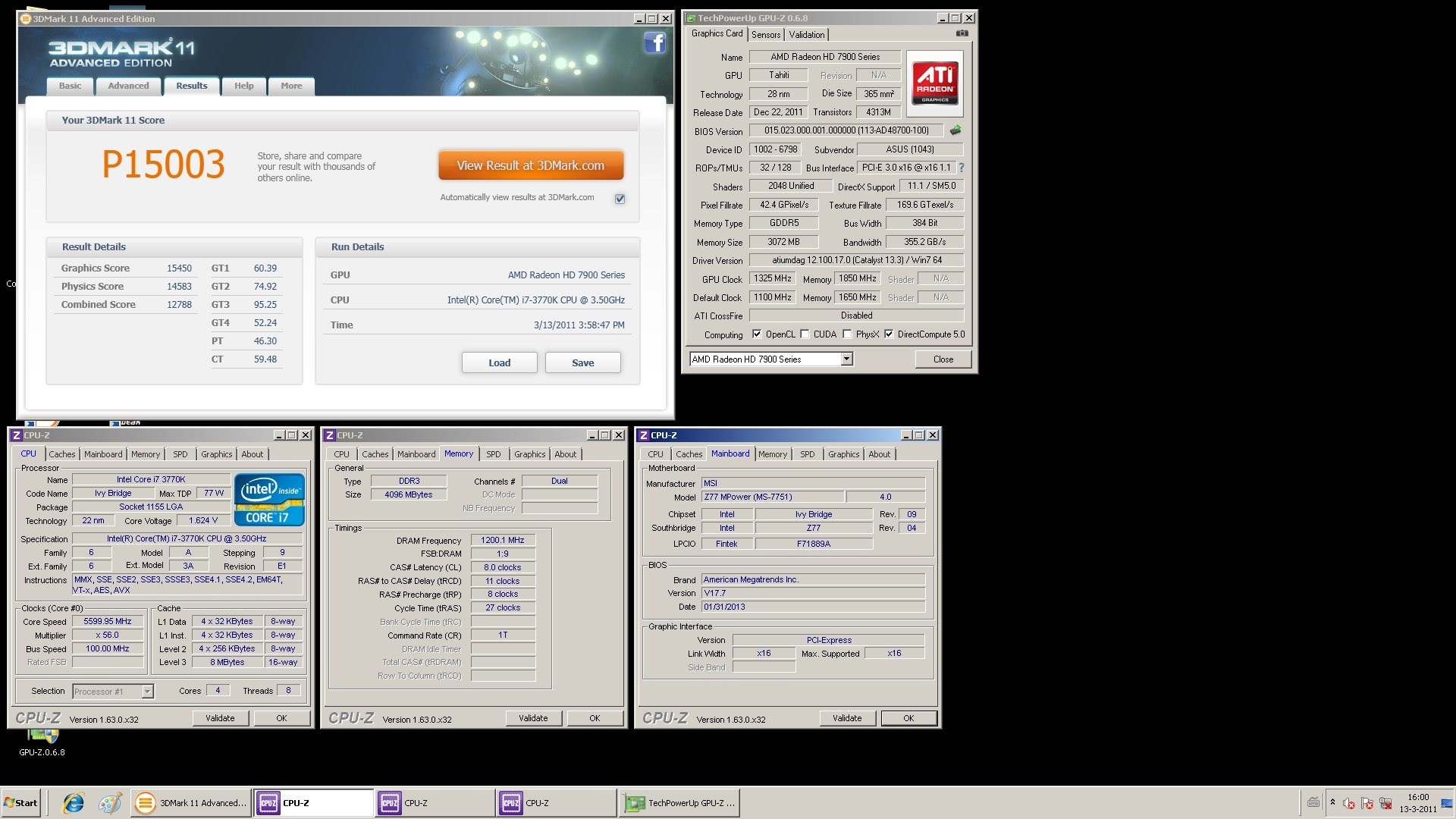Click the Bus Interface question mark
Viewport: 1456px width, 819px height.
tap(961, 168)
